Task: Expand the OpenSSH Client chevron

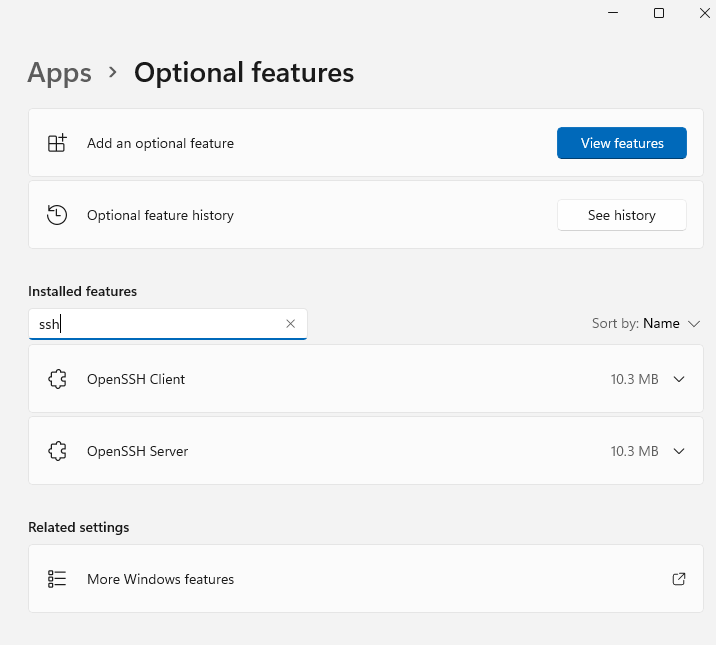Action: [680, 380]
